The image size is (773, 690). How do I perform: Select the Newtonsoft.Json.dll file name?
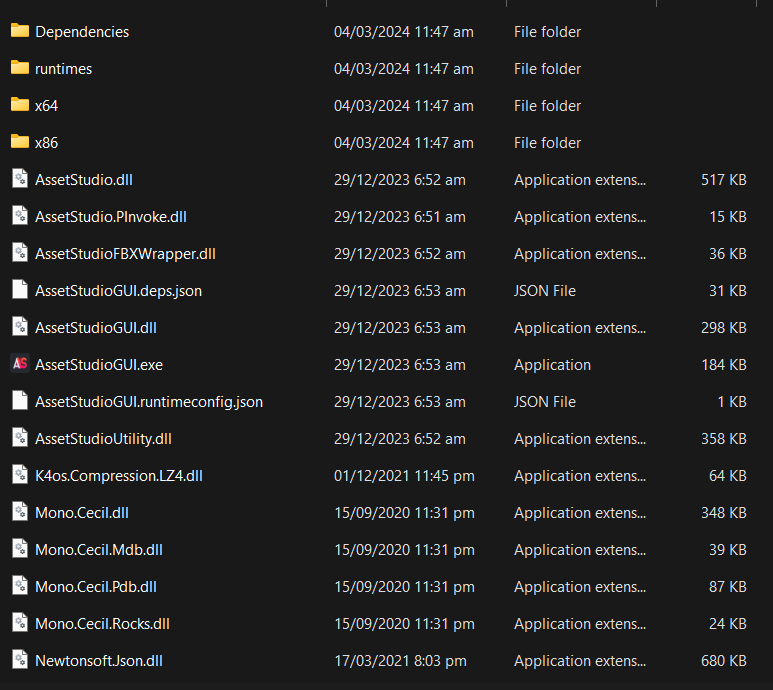(99, 660)
